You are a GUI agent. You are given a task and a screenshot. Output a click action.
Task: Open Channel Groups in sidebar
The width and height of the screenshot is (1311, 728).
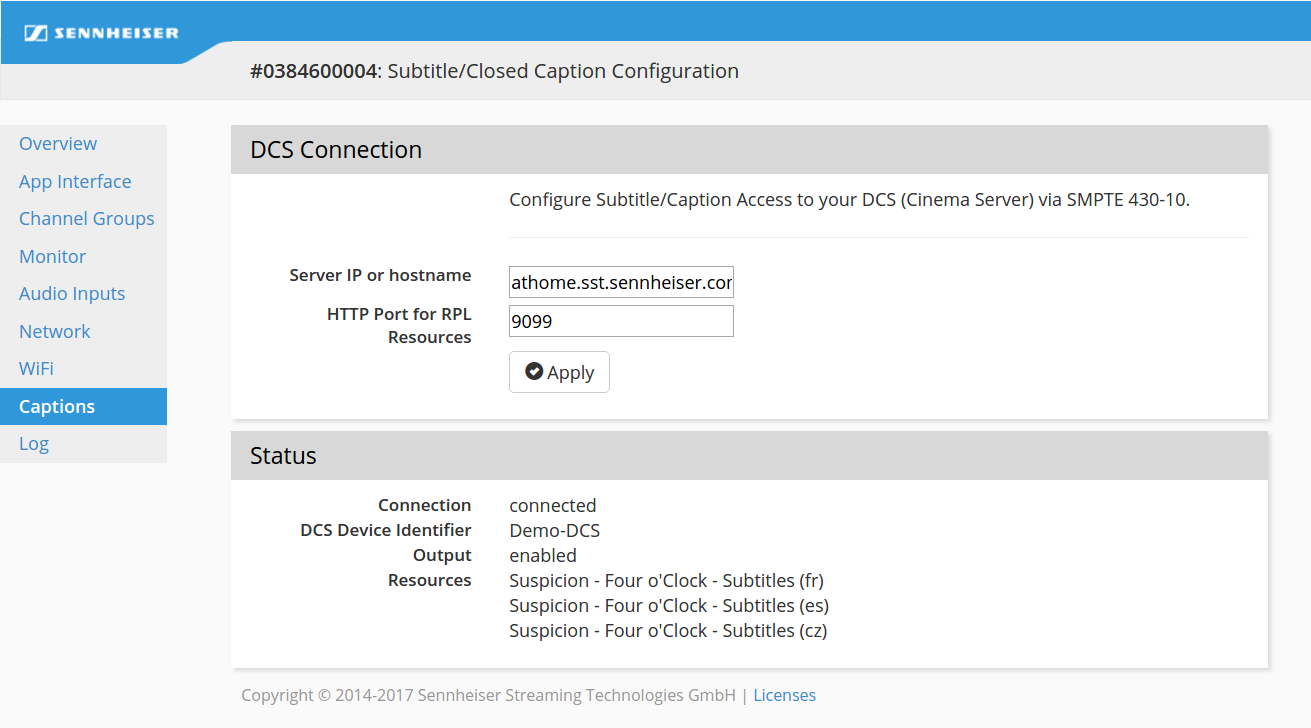87,219
